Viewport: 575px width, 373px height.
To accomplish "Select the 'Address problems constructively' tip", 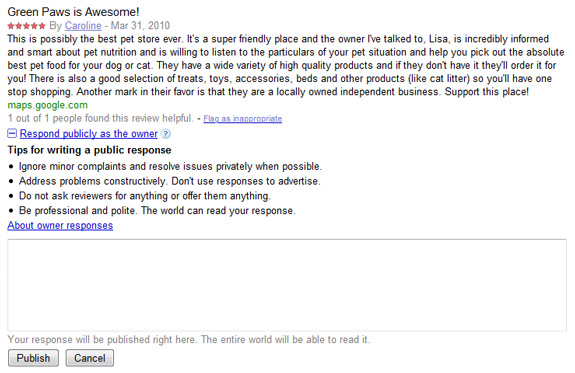I will 169,181.
